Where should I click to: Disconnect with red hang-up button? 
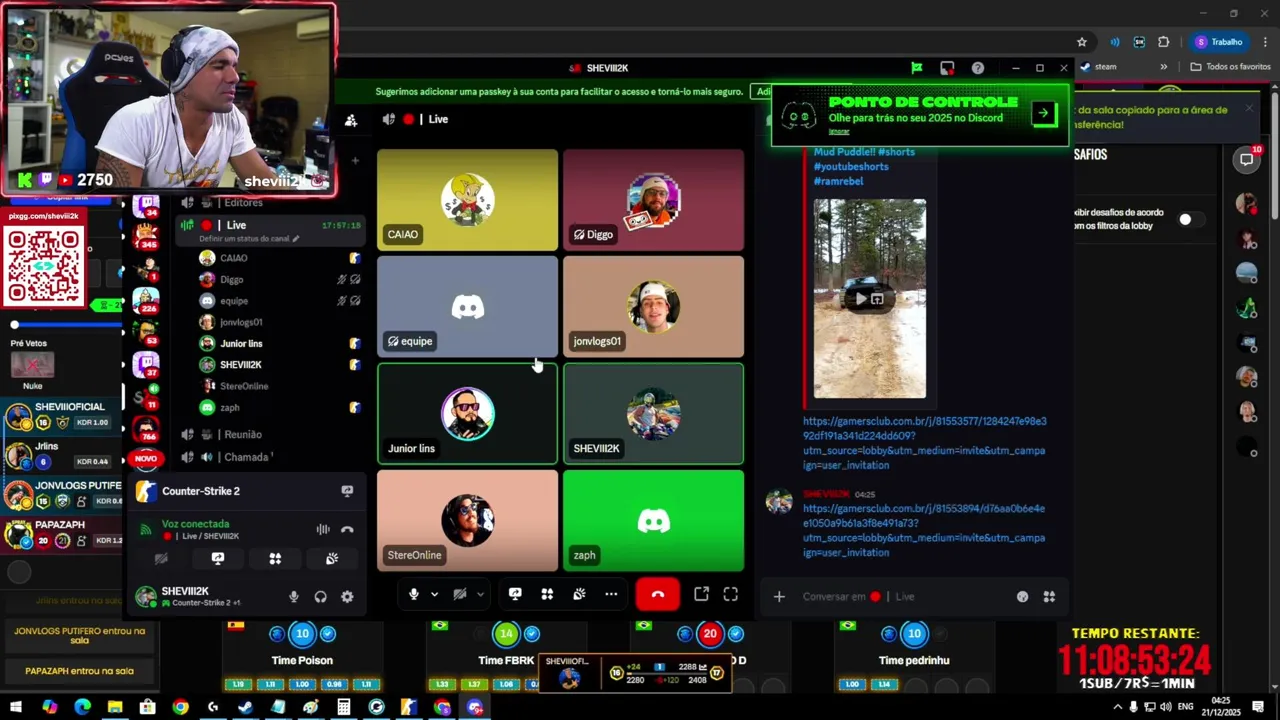pyautogui.click(x=658, y=594)
